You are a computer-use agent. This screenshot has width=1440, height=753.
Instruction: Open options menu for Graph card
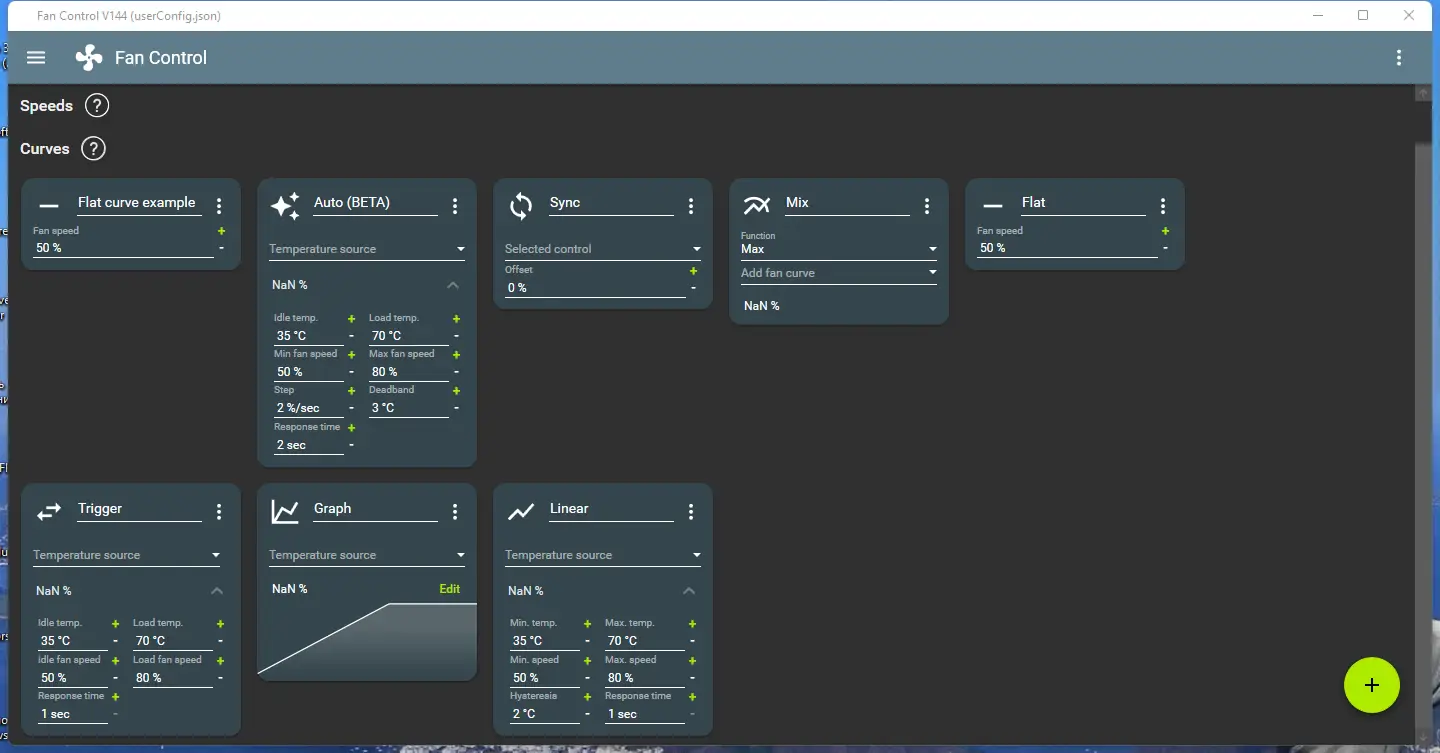[x=455, y=512]
